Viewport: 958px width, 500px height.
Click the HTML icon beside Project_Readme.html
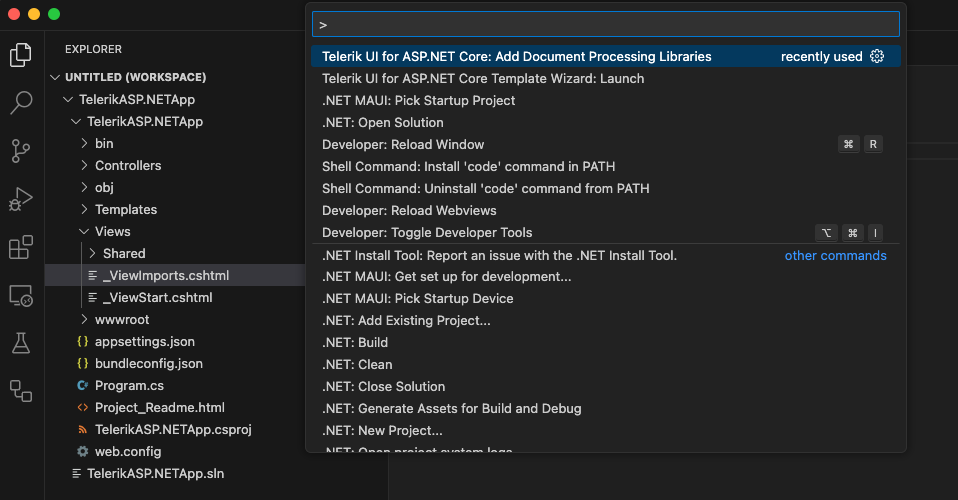click(82, 407)
